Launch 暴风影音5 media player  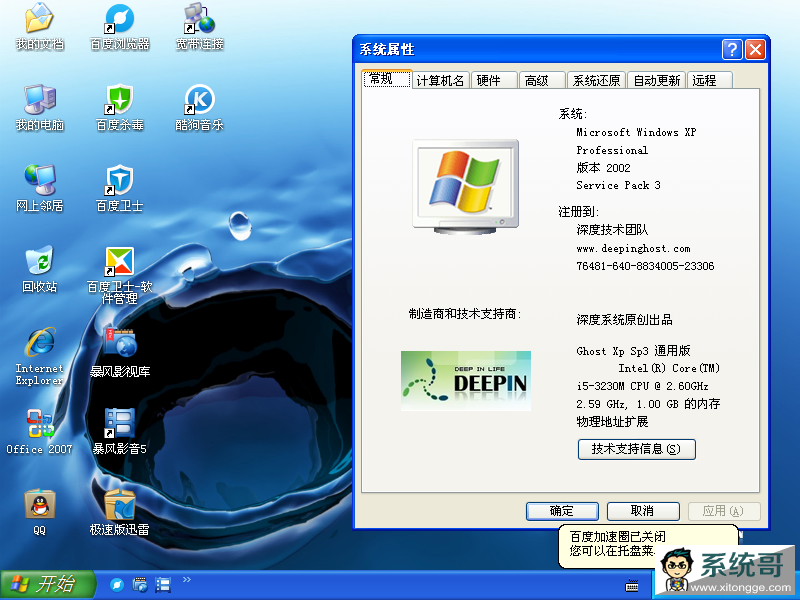click(119, 431)
